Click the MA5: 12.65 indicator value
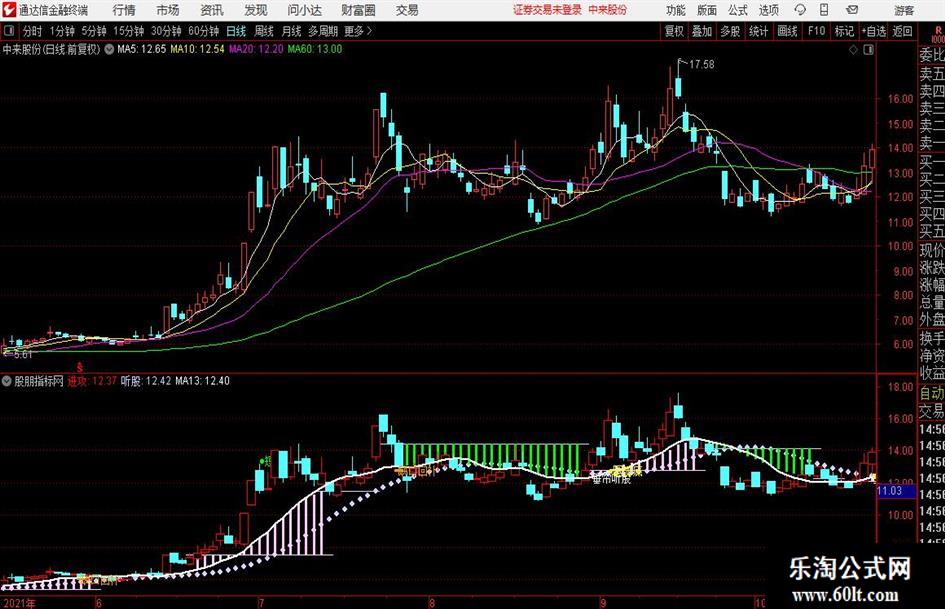 tap(142, 49)
